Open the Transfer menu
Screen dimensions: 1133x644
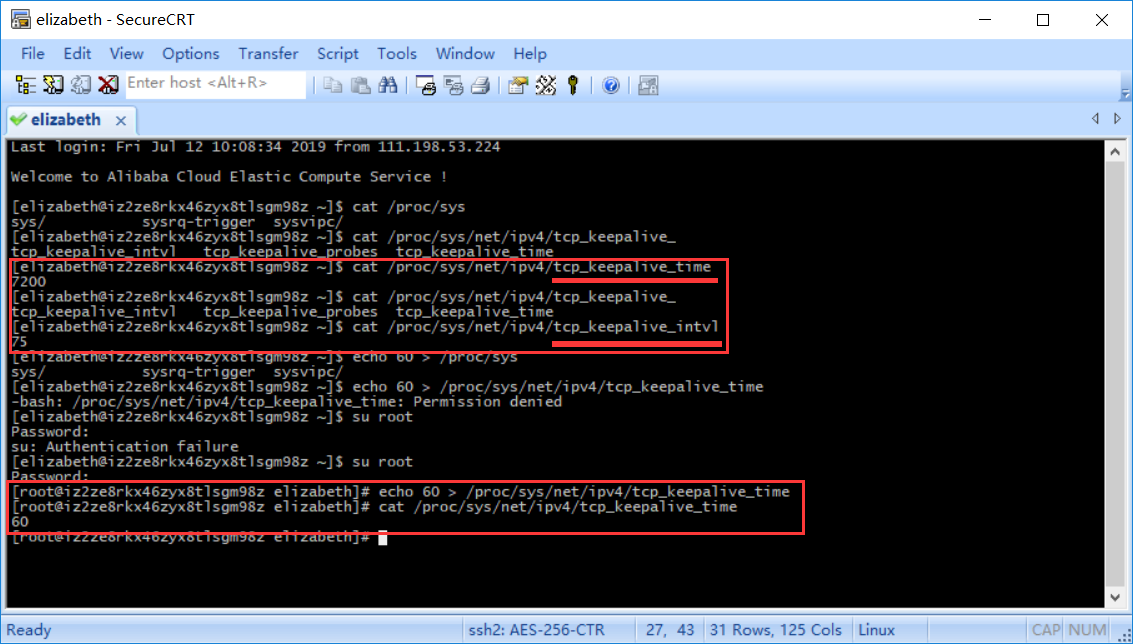tap(268, 54)
